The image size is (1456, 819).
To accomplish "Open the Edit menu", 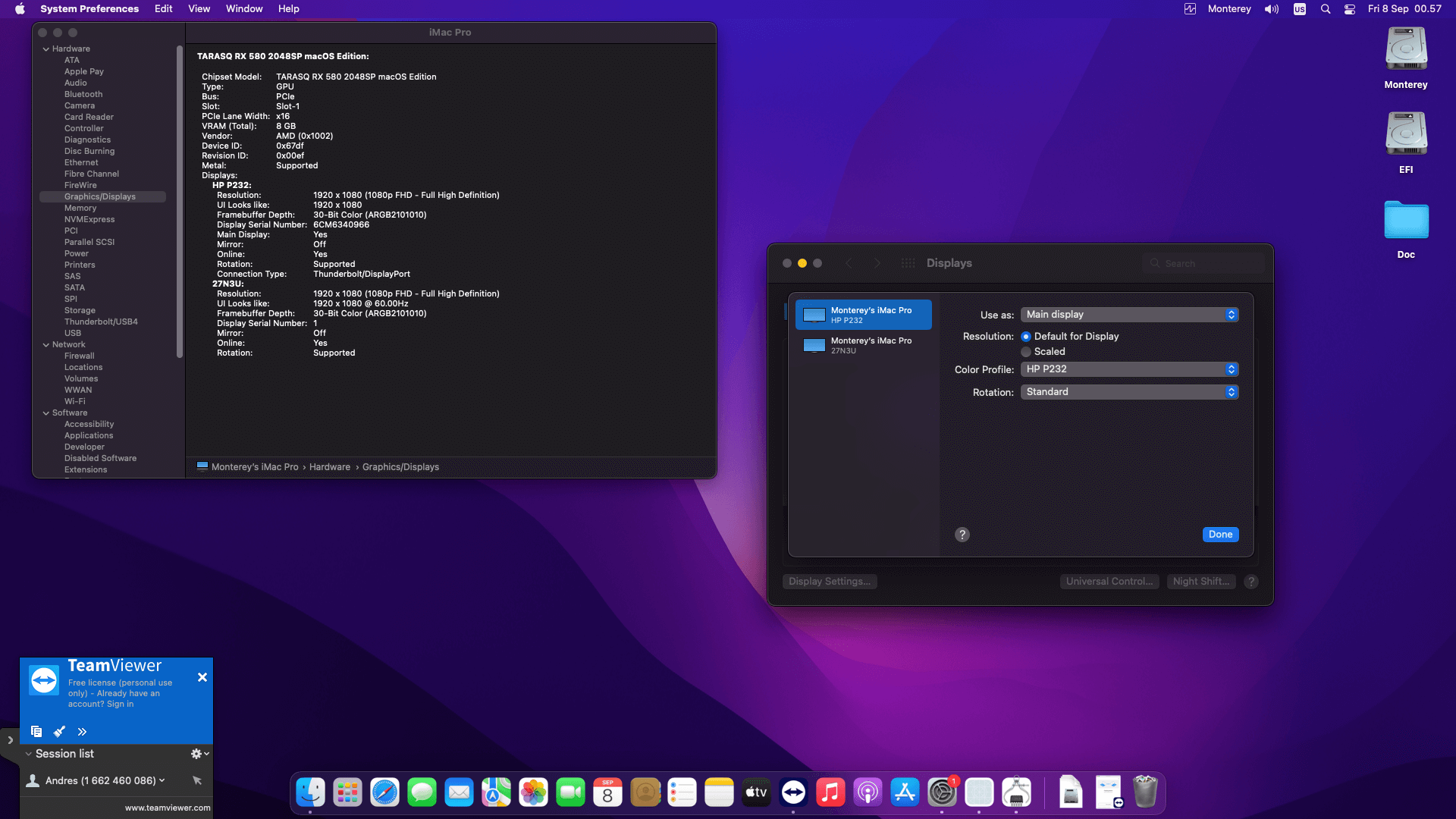I will tap(164, 9).
